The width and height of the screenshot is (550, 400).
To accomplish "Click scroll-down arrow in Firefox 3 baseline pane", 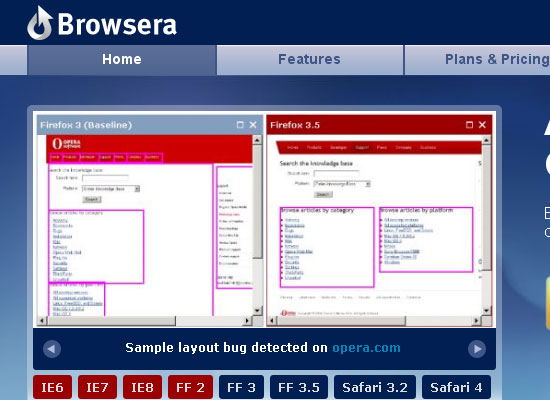I will pos(257,311).
